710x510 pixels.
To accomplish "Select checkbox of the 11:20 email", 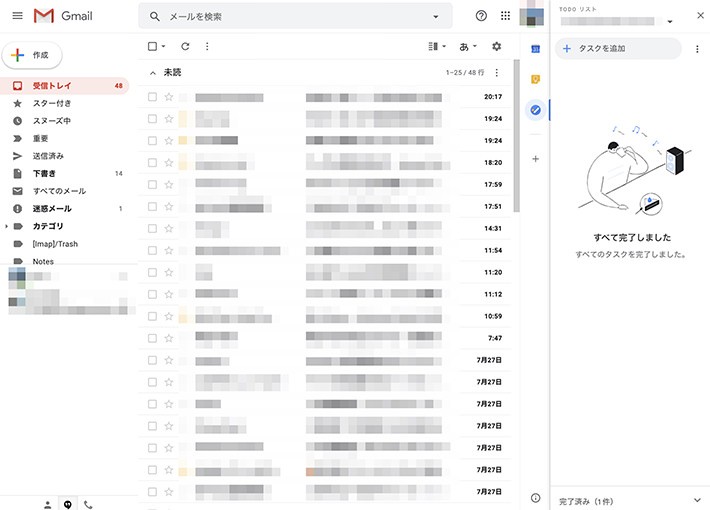I will [x=153, y=272].
